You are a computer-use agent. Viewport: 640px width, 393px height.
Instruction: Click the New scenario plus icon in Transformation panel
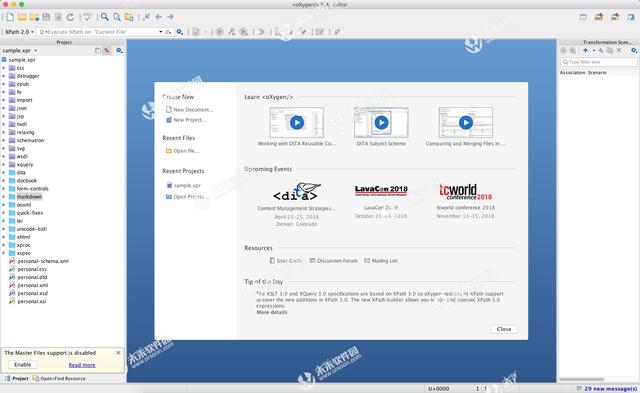tap(585, 50)
